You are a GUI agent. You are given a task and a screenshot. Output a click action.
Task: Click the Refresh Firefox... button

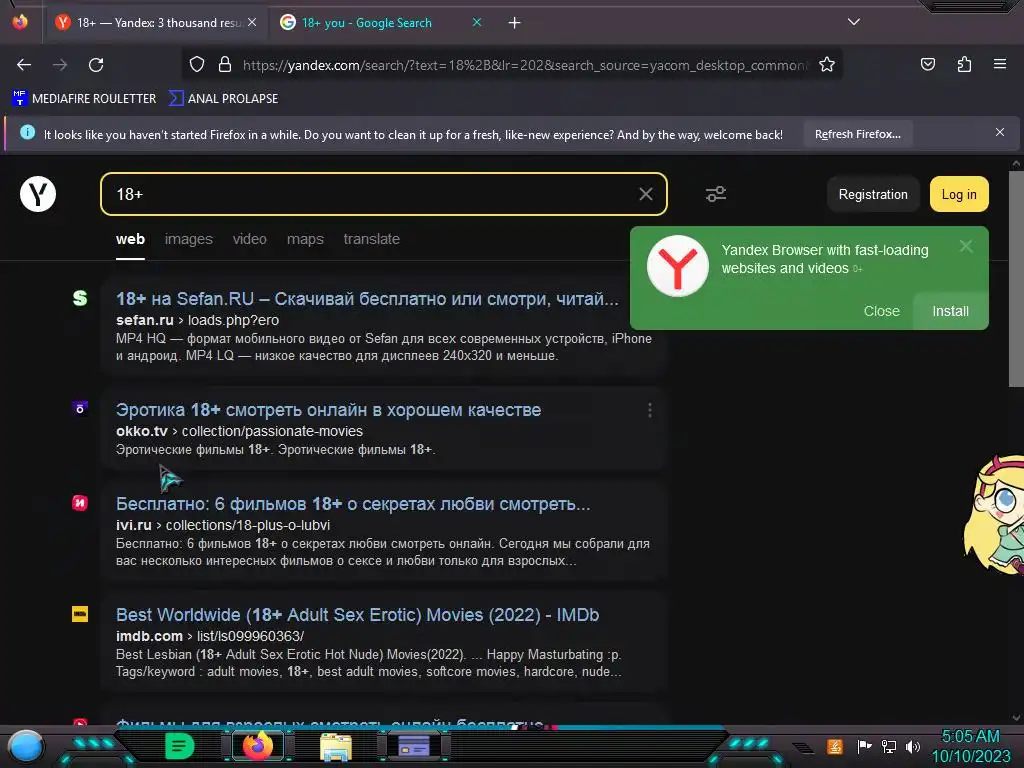(x=857, y=135)
